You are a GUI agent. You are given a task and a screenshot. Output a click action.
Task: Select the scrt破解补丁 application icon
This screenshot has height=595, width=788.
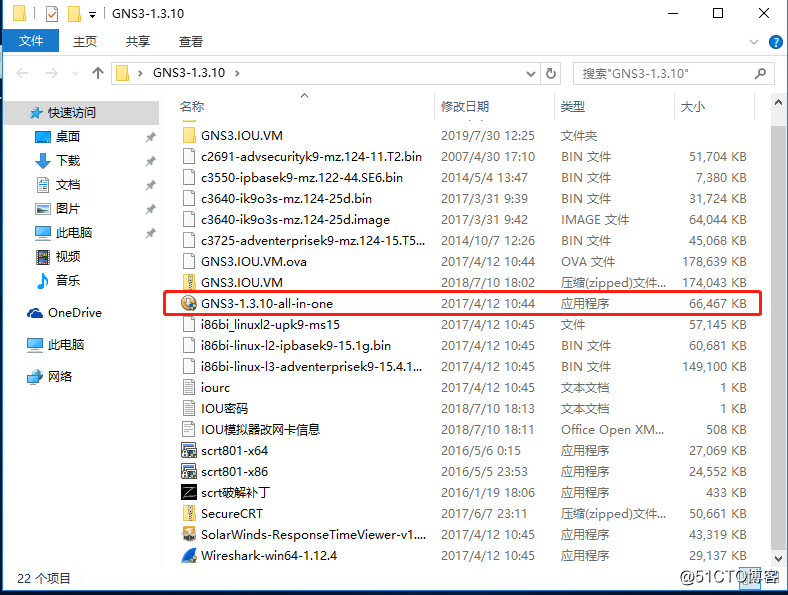coord(189,492)
